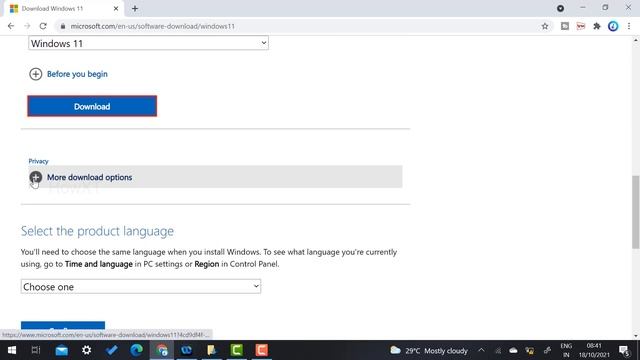Open a new browser tab
Viewport: 640px width, 360px height.
[135, 8]
